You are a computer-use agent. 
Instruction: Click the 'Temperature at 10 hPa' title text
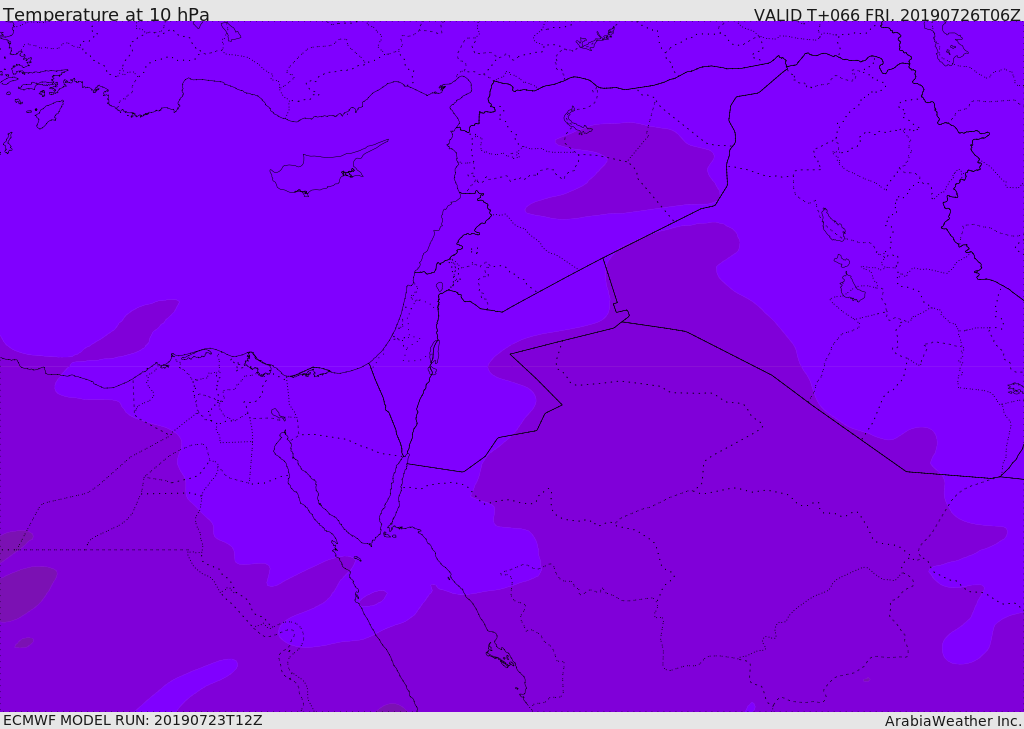click(x=106, y=14)
